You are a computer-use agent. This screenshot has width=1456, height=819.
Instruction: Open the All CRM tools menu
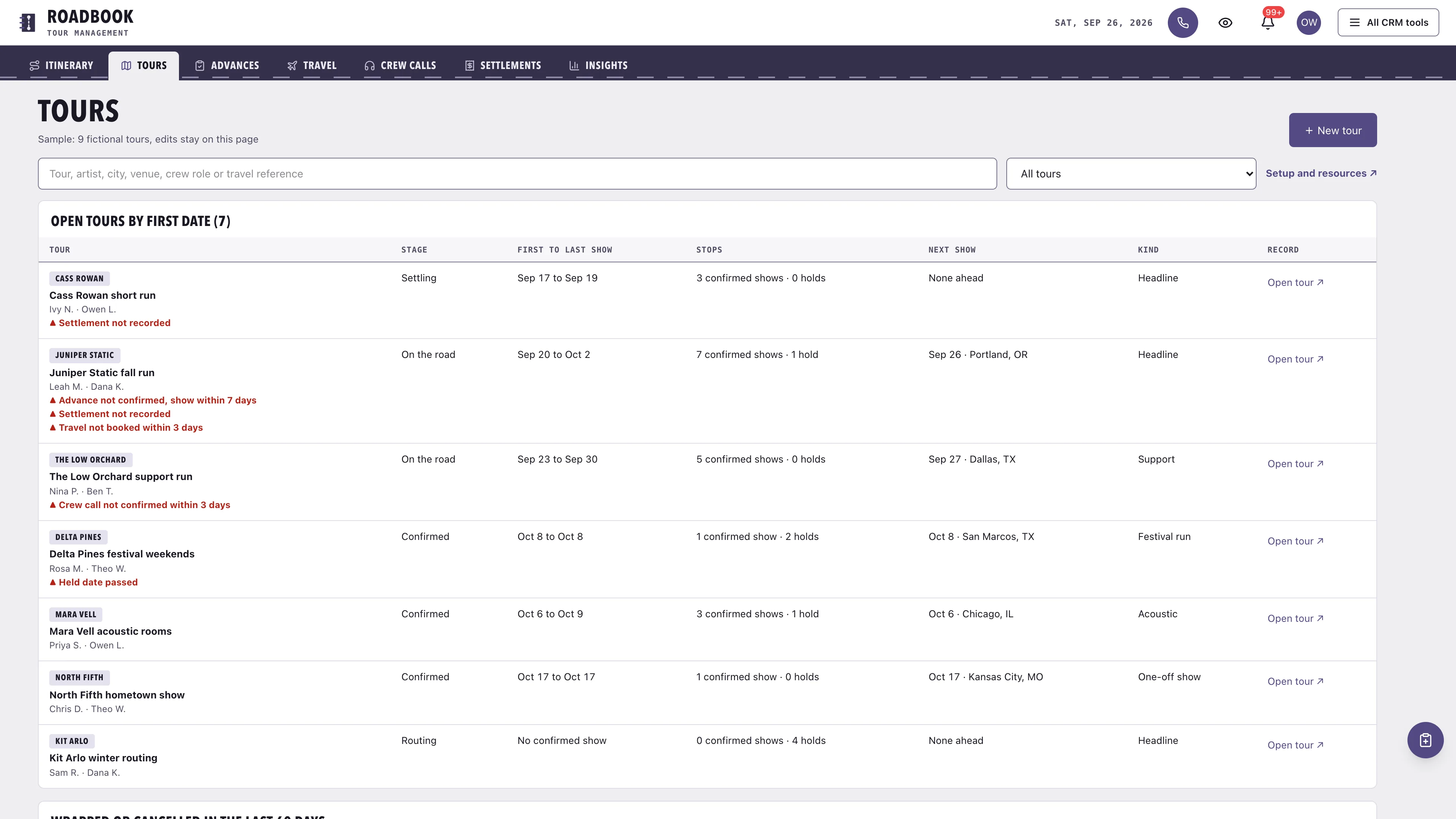(x=1388, y=23)
